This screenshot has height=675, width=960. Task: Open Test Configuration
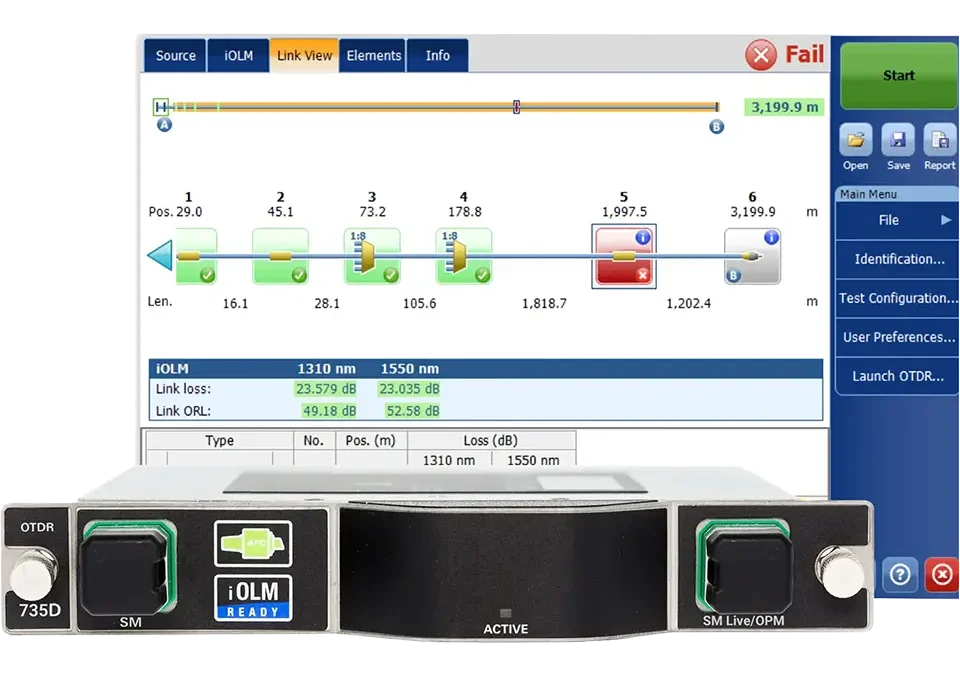[x=897, y=298]
